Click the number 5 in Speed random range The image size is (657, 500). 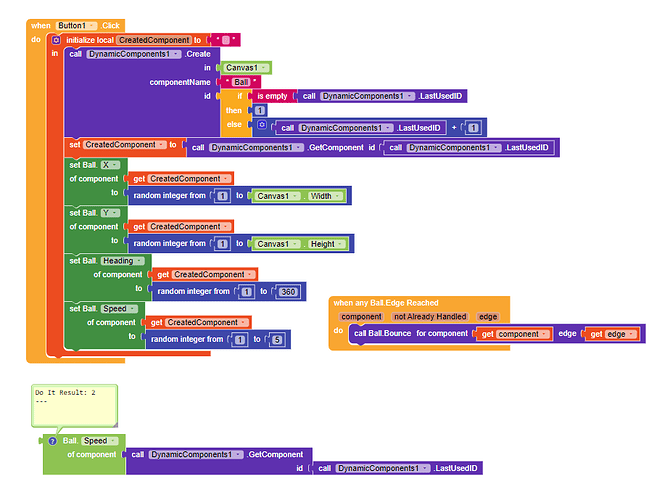tap(277, 339)
